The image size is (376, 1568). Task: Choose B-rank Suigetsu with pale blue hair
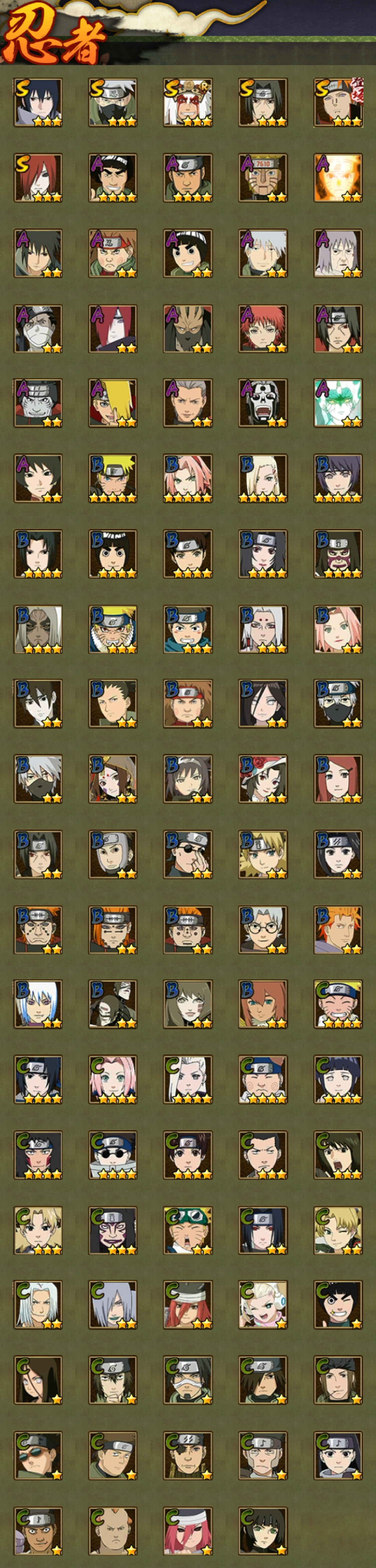point(38,1004)
